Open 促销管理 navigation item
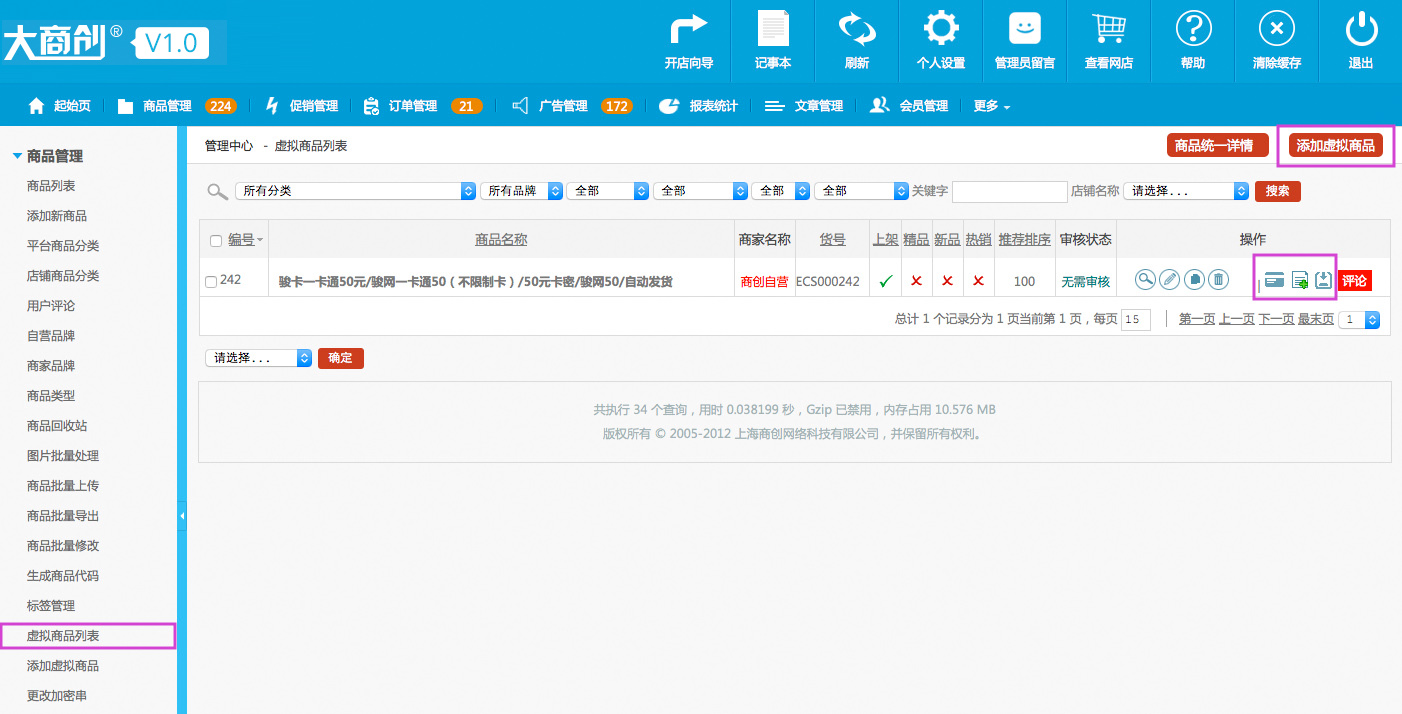This screenshot has height=714, width=1402. [x=302, y=106]
